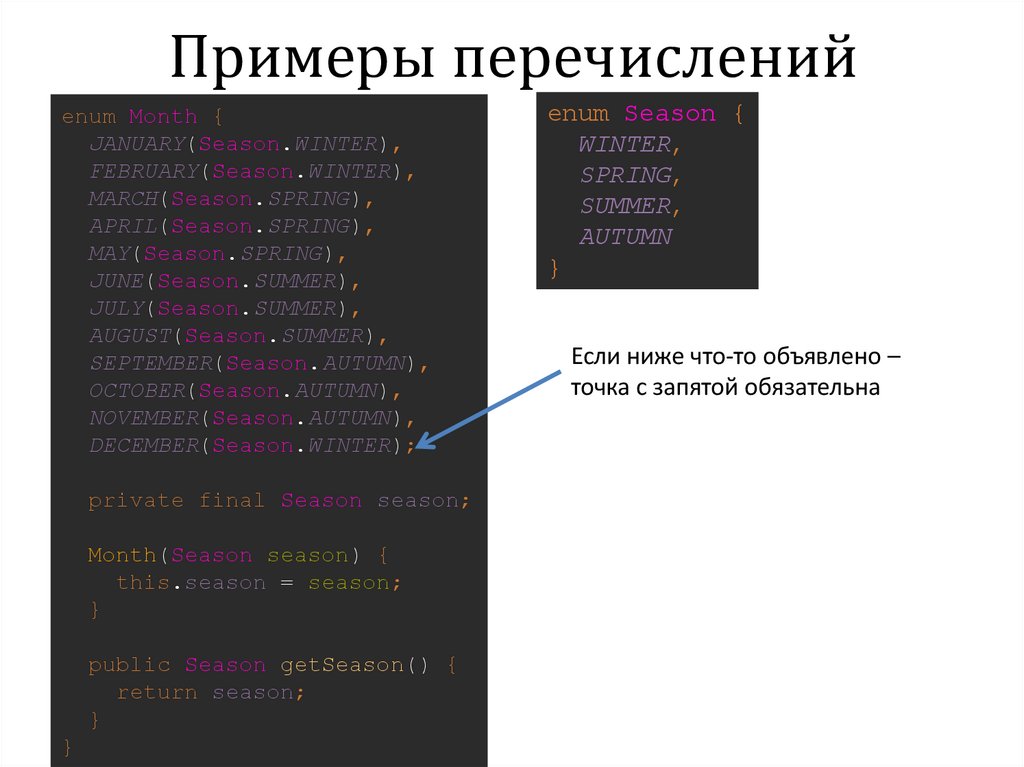Click the JUNE(Season.SUMMER) line

tap(224, 281)
